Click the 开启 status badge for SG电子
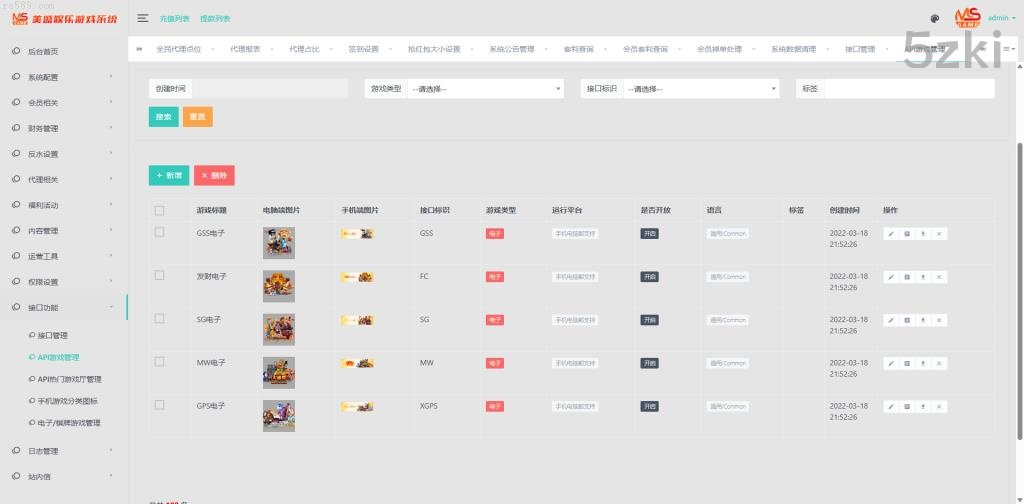Viewport: 1024px width, 504px height. (649, 320)
